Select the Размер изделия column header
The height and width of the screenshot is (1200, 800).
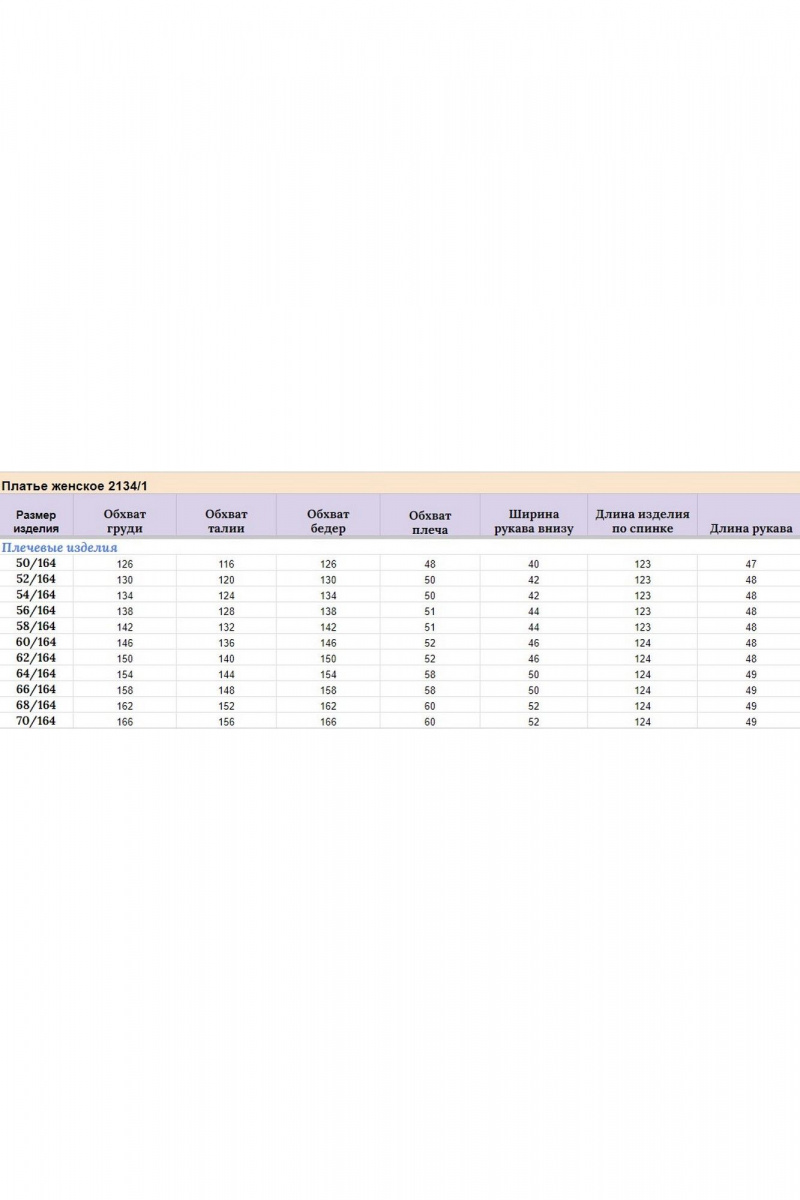(36, 522)
